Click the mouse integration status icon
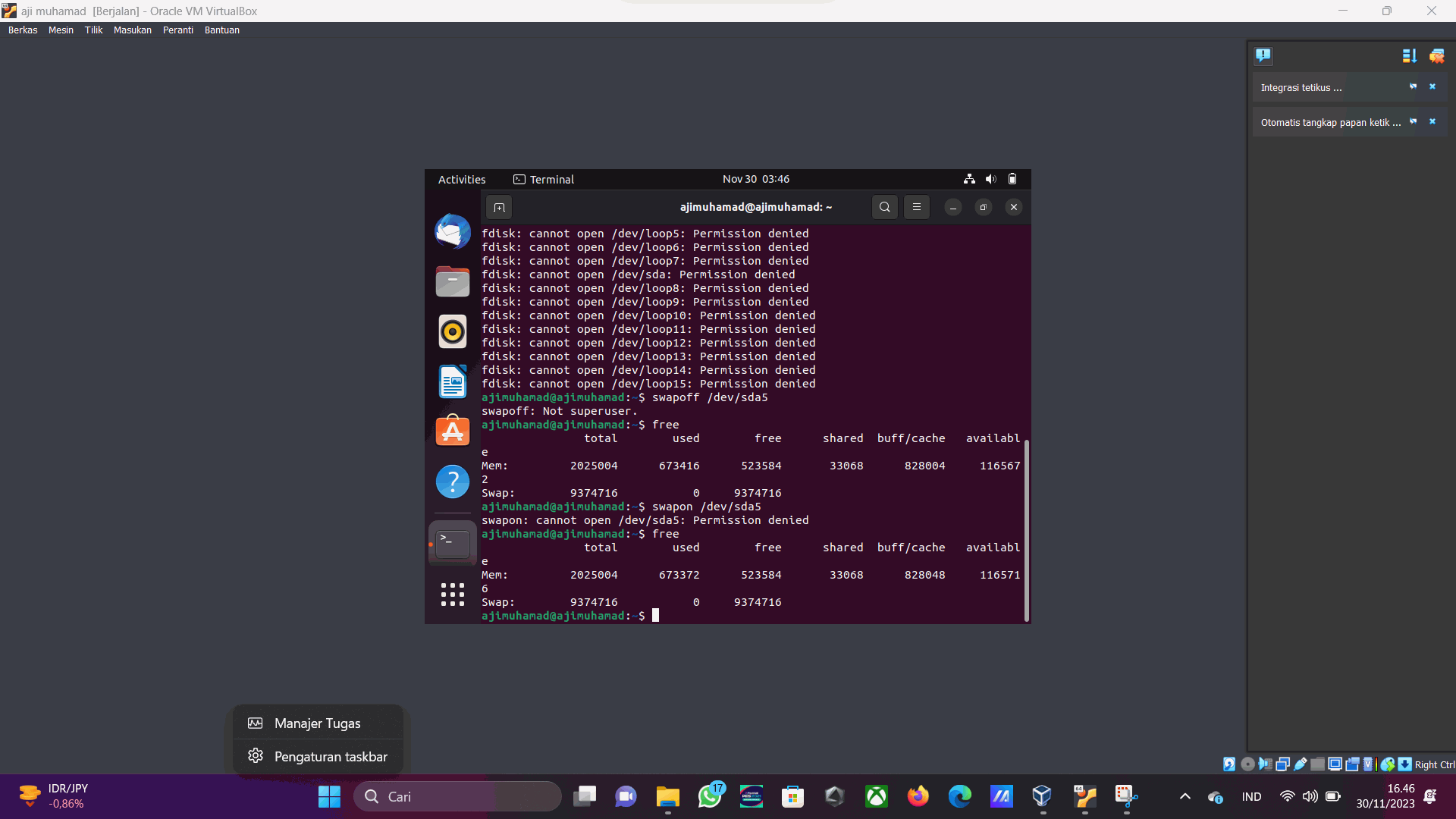 point(1388,764)
